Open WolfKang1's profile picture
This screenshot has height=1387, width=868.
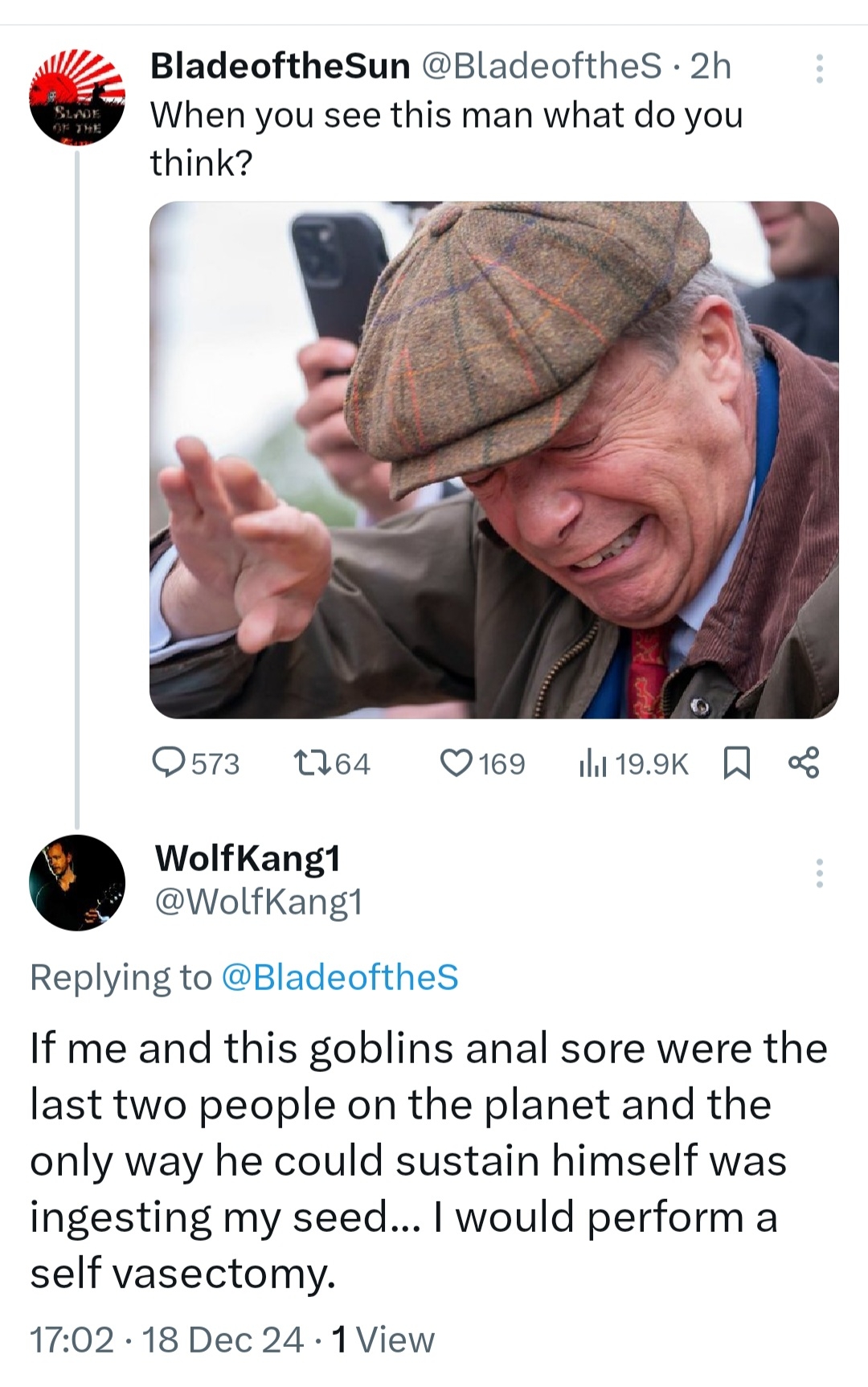tap(77, 882)
